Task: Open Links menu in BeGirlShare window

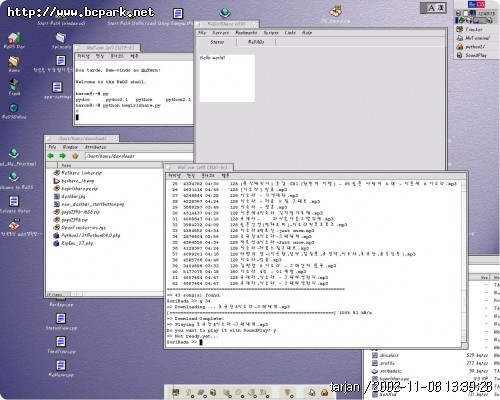Action: 290,33
